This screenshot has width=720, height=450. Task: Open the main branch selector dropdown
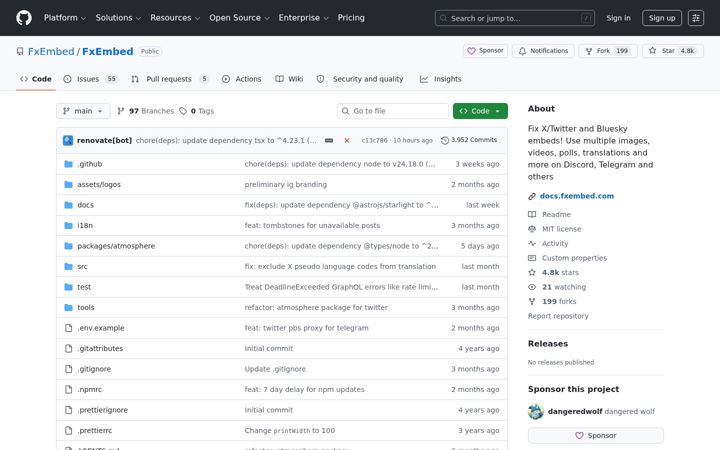coord(83,111)
